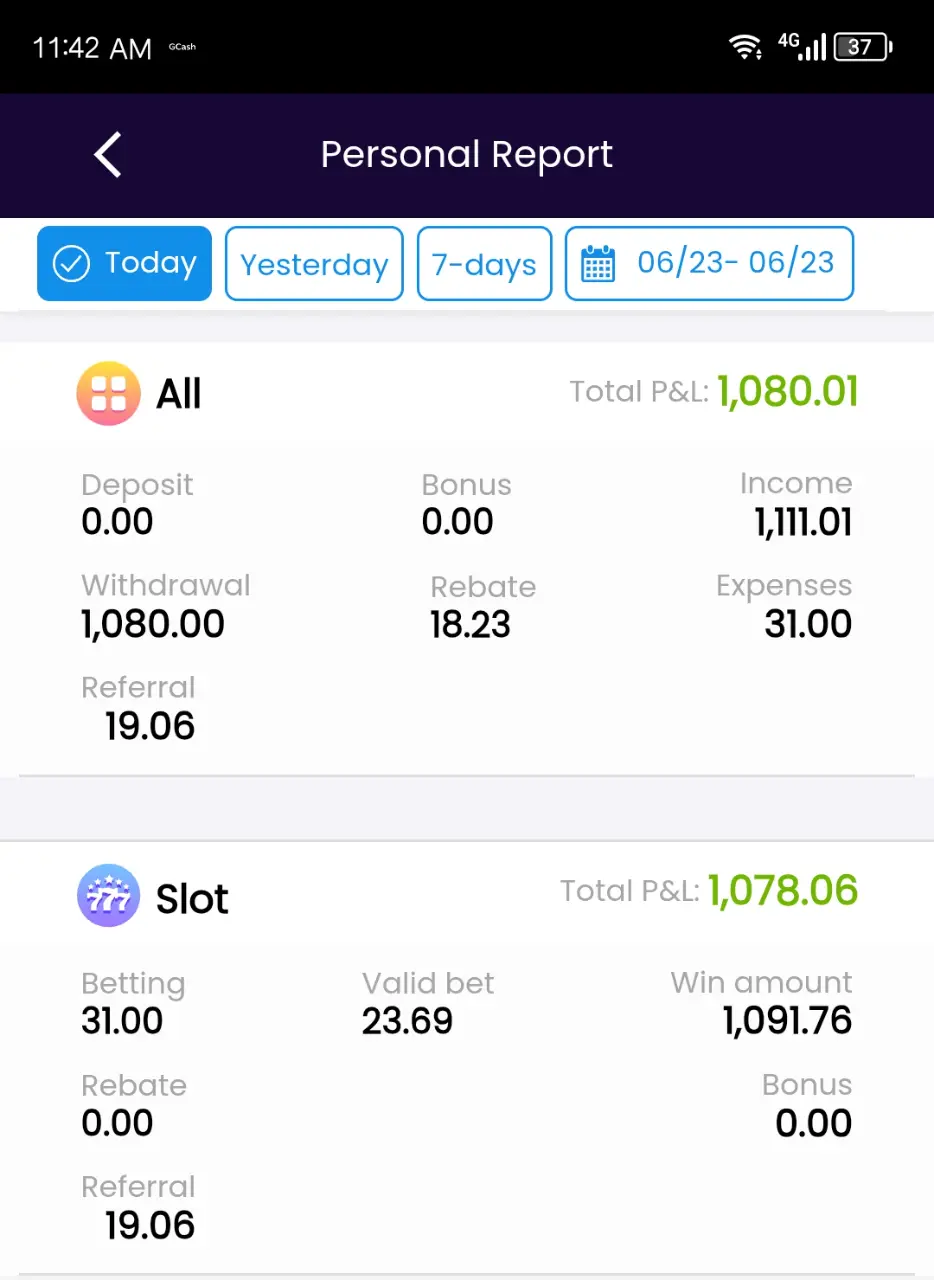Click the Personal Report title
Image resolution: width=934 pixels, height=1280 pixels.
[467, 155]
